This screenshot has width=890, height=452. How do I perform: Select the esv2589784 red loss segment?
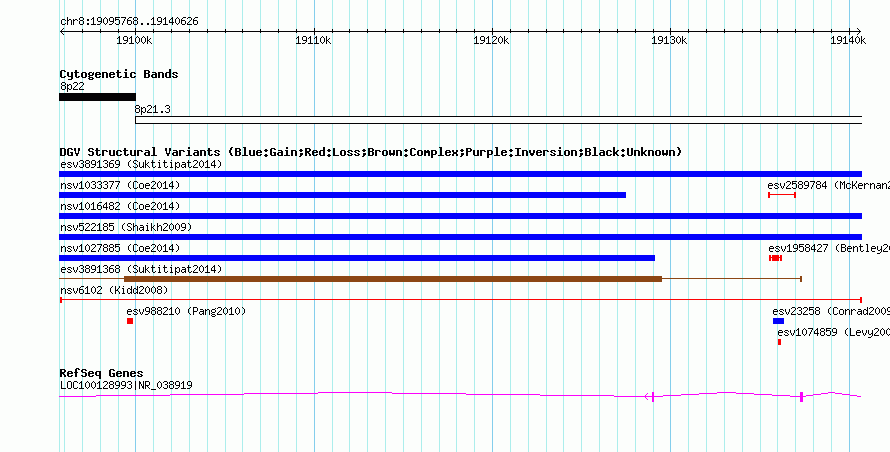tap(782, 195)
